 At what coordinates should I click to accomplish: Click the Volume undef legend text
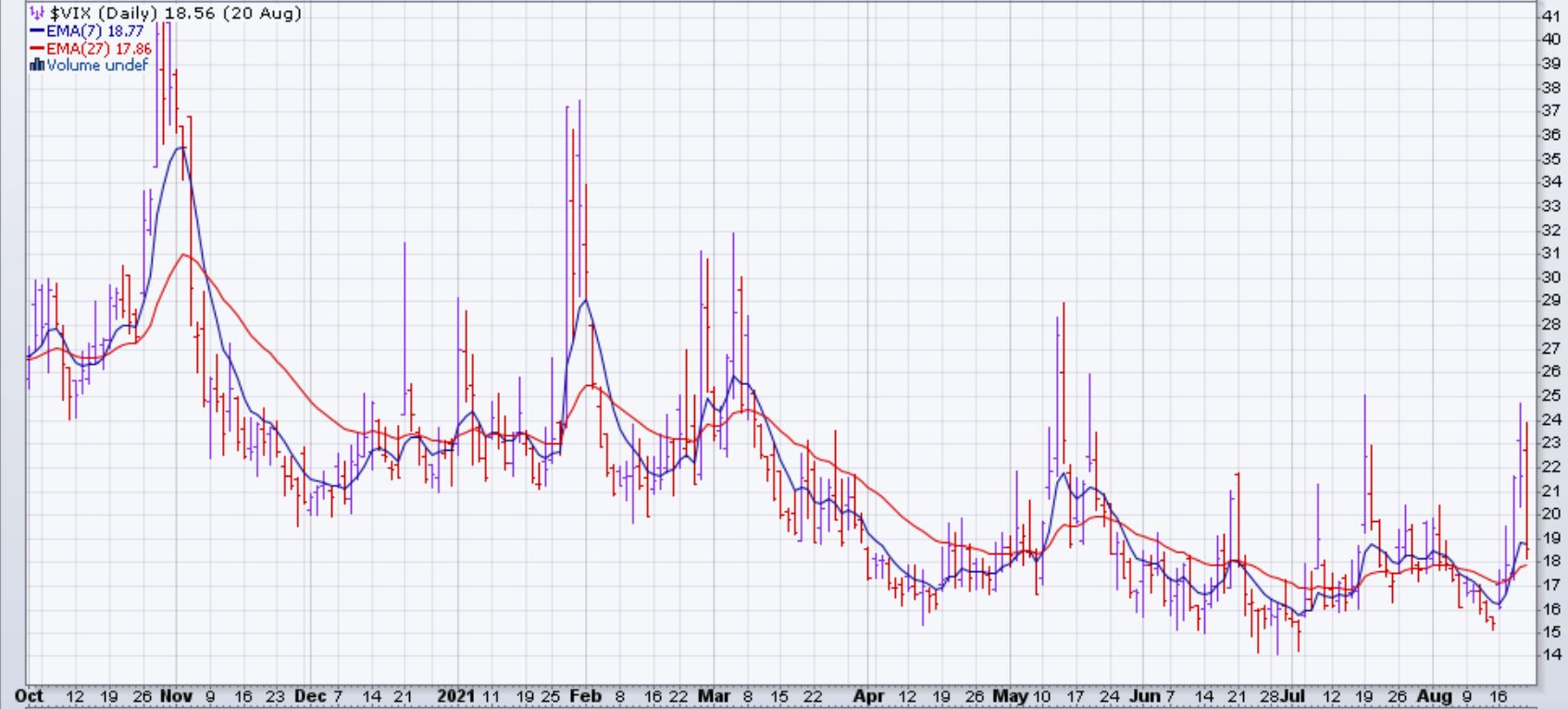click(96, 65)
